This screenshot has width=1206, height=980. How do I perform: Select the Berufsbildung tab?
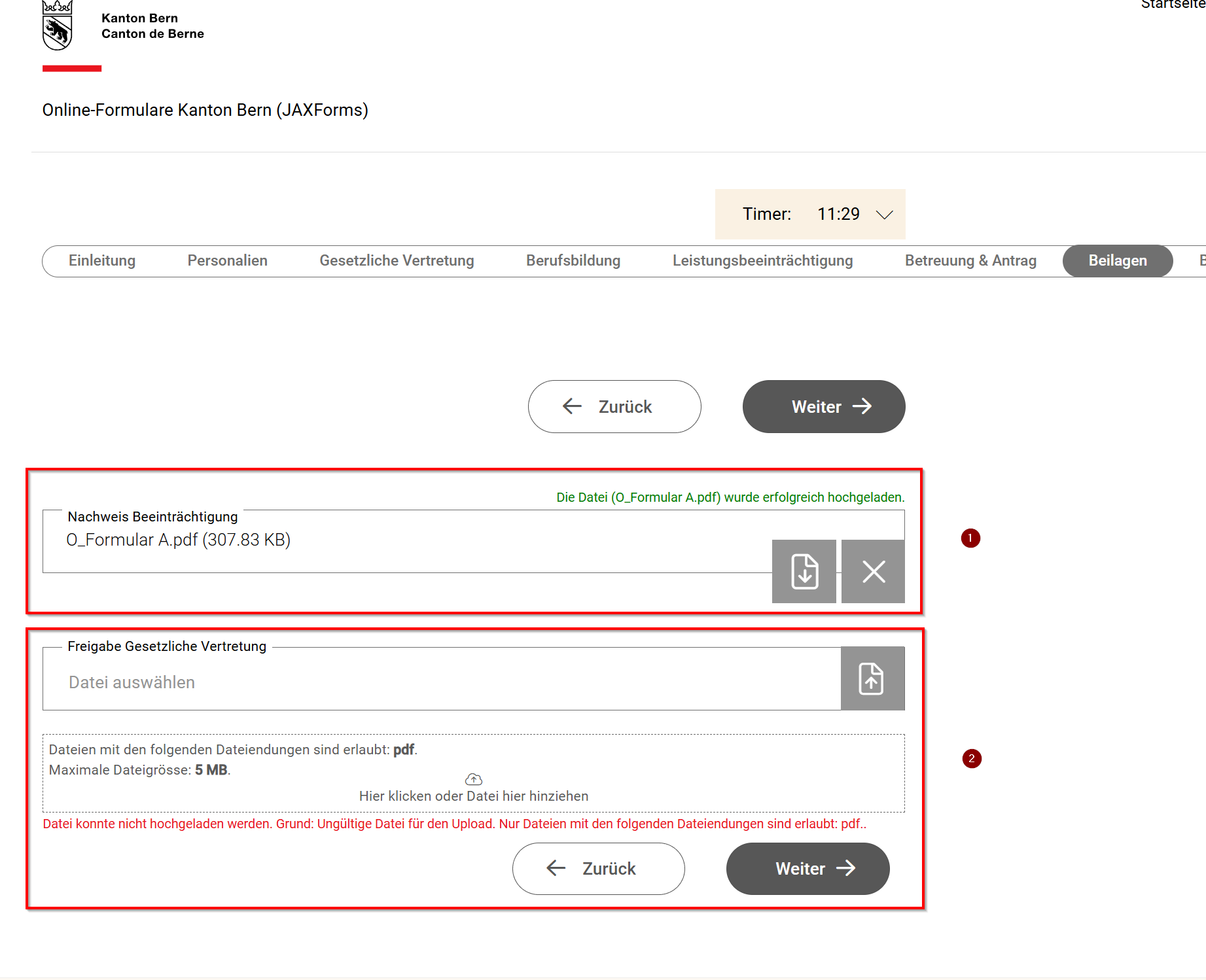pos(573,261)
